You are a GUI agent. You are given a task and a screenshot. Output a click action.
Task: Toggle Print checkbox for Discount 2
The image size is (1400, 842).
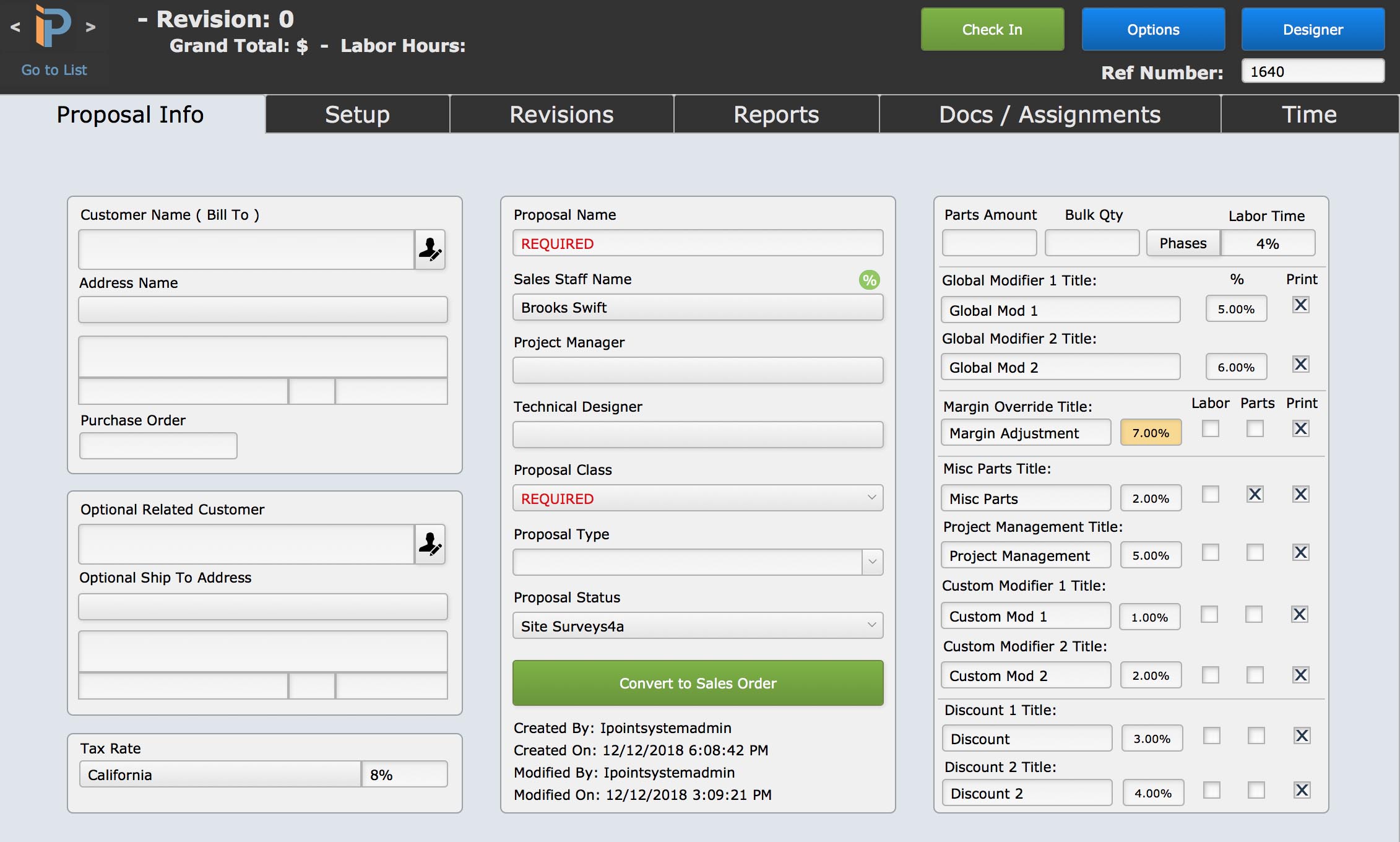1302,790
